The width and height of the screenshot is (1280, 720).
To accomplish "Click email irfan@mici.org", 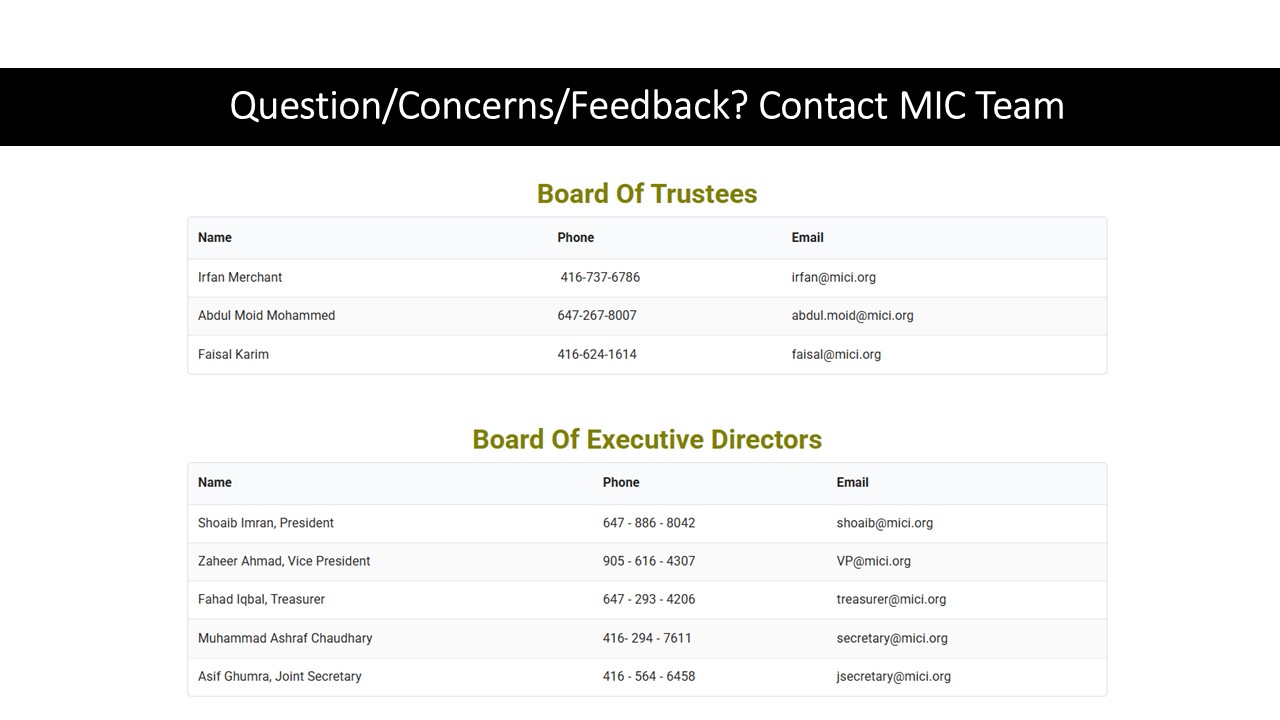I will click(833, 277).
